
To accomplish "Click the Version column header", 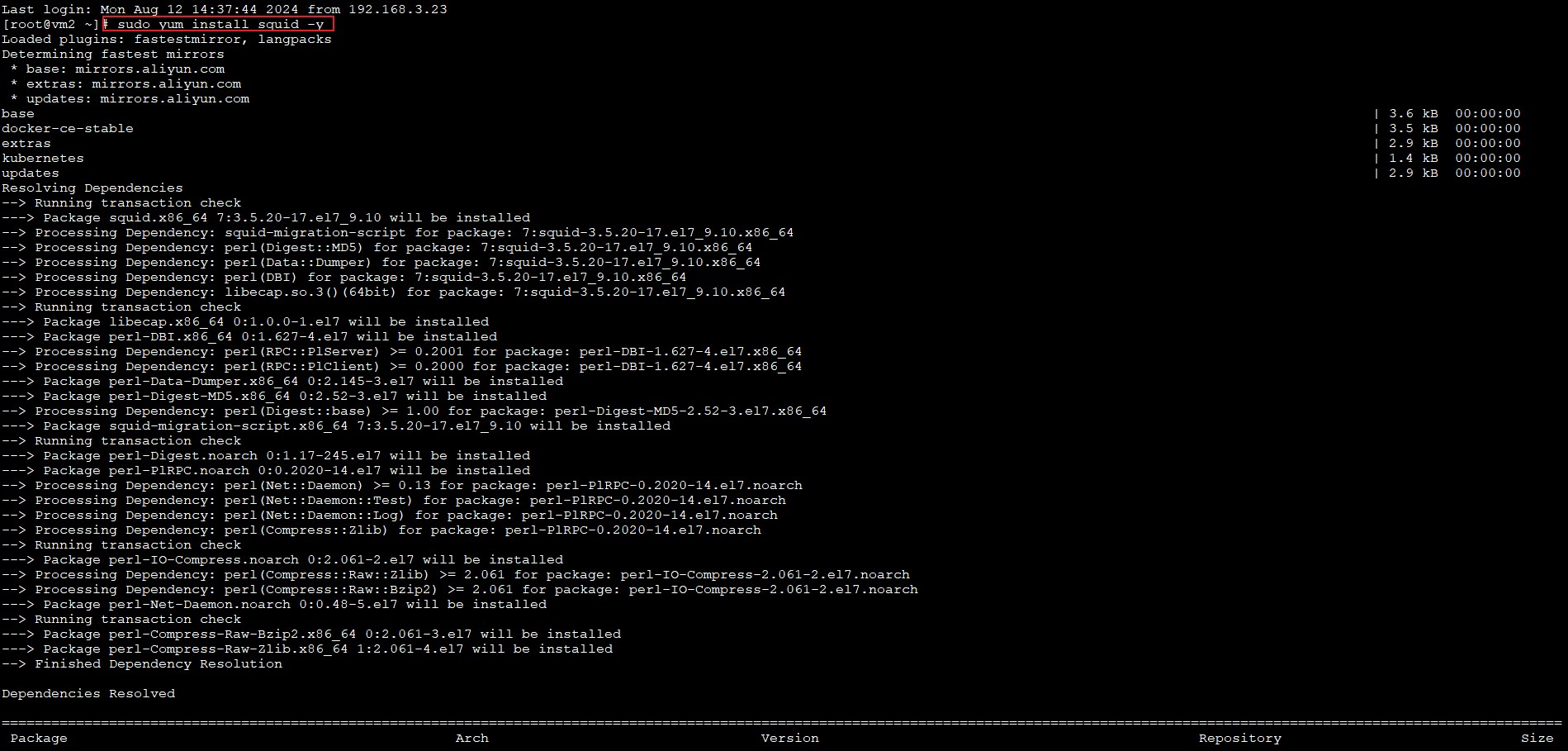I will click(x=789, y=738).
